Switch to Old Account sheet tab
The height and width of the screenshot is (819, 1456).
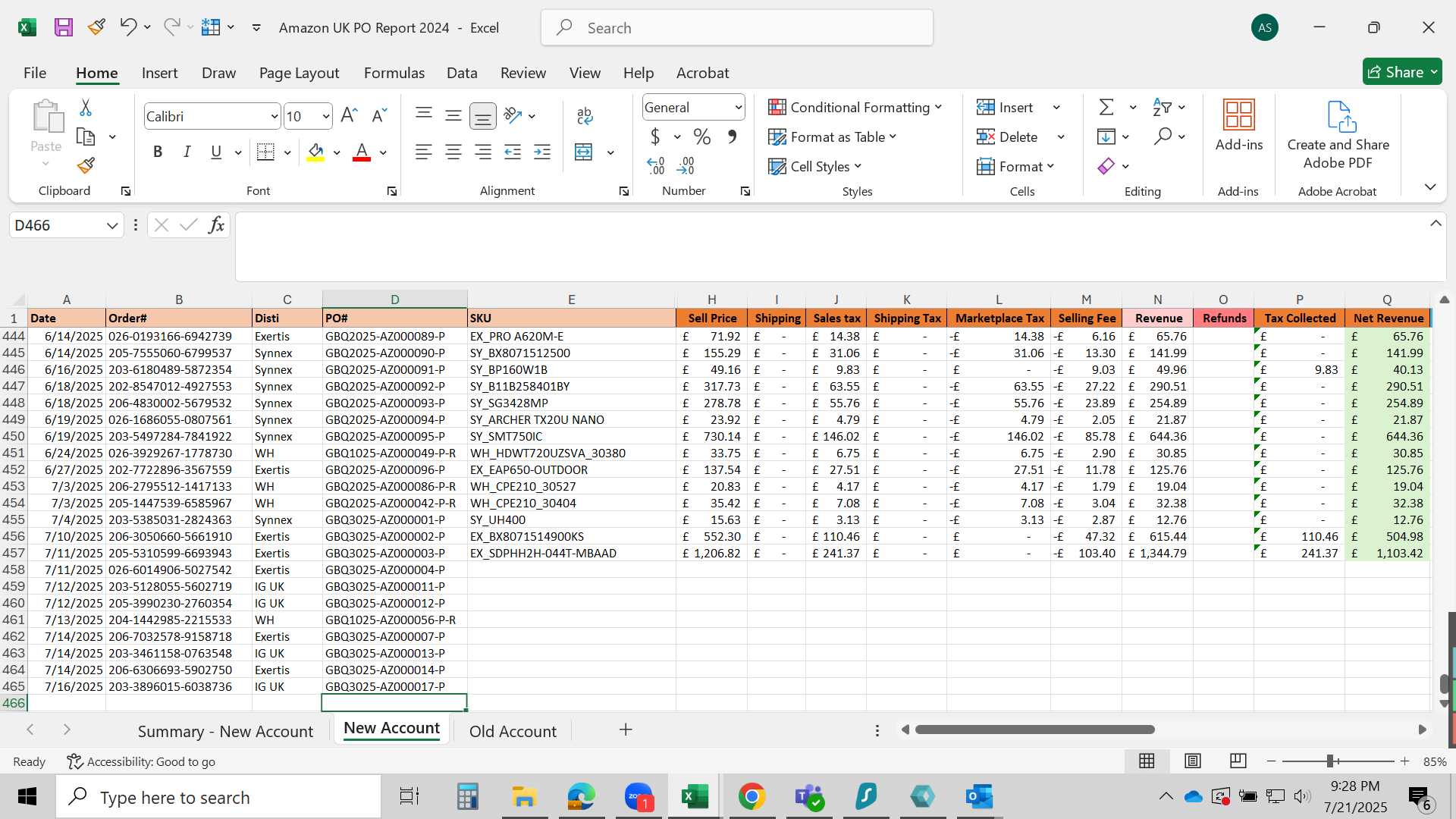pyautogui.click(x=513, y=731)
